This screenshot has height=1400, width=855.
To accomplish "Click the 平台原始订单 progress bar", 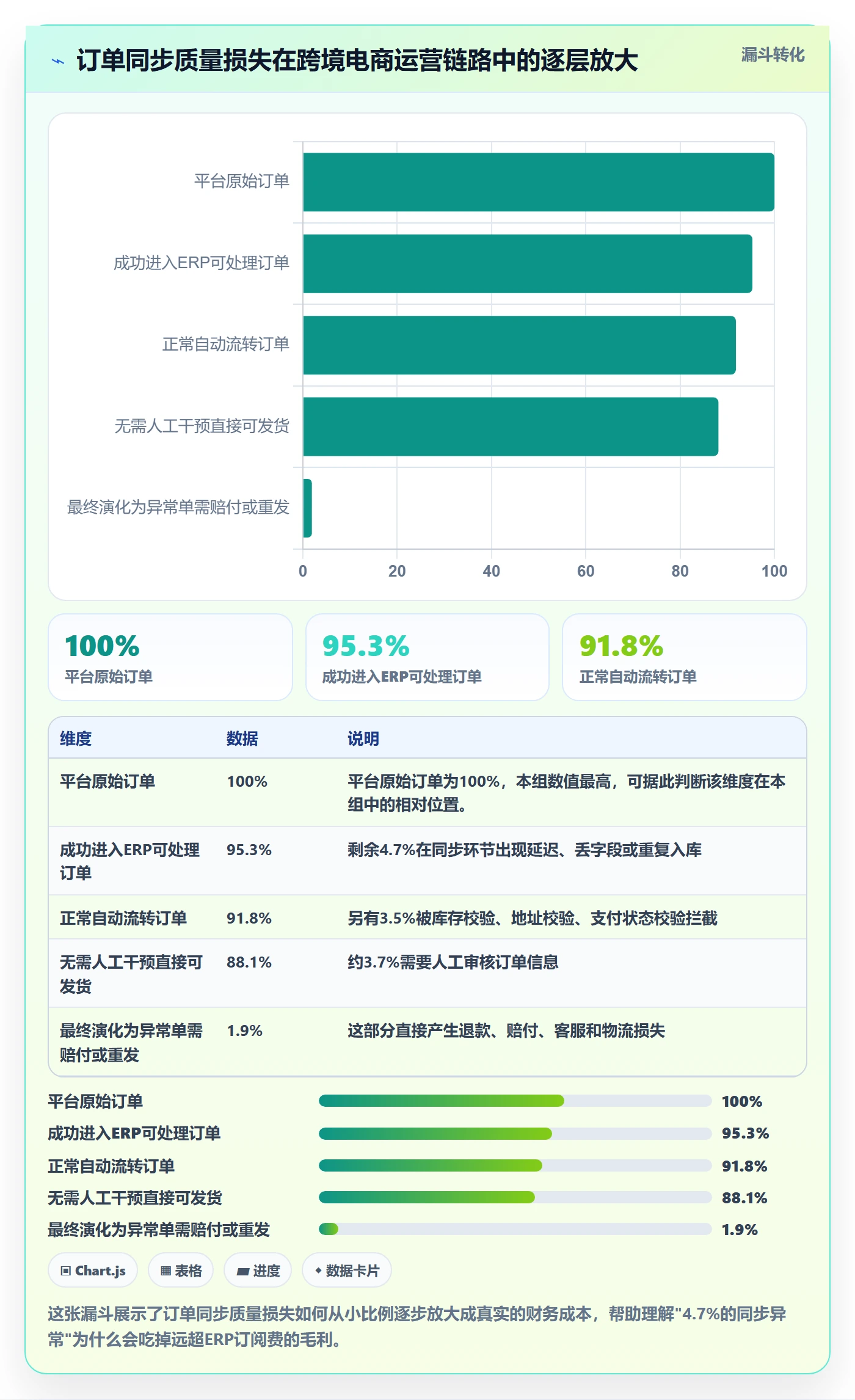I will pos(515,1101).
